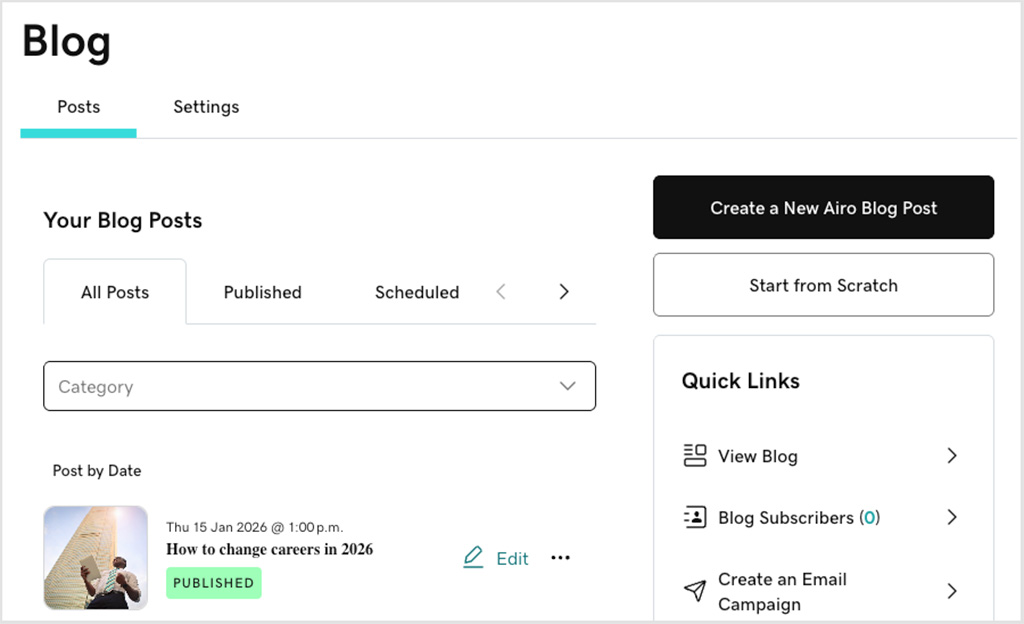Image resolution: width=1024 pixels, height=624 pixels.
Task: Click the left arrow beside the Scheduled tab
Action: tap(501, 292)
